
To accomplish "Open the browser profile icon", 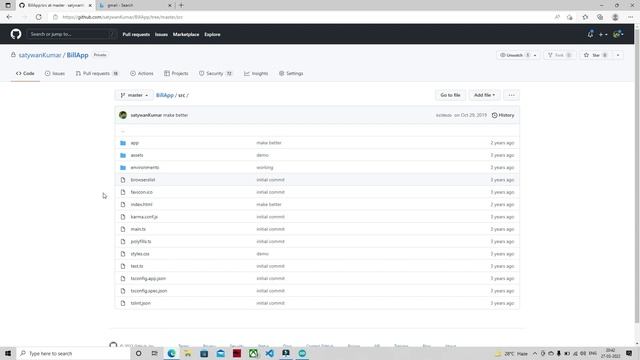I will pos(615,17).
